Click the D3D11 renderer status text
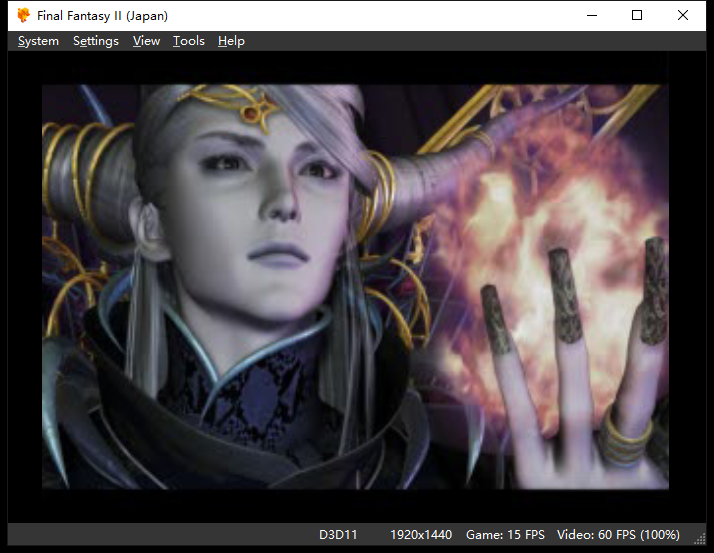This screenshot has height=553, width=714. 338,534
